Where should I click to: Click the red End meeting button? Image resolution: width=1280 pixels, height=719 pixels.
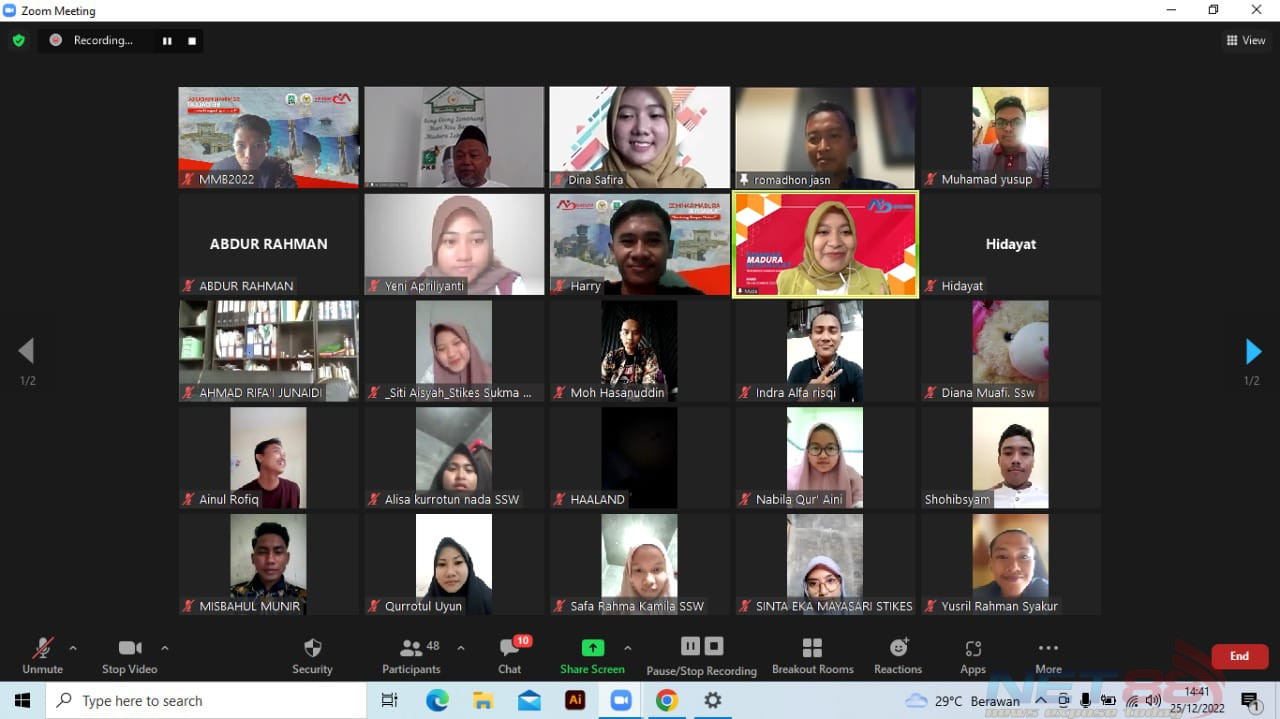tap(1239, 656)
